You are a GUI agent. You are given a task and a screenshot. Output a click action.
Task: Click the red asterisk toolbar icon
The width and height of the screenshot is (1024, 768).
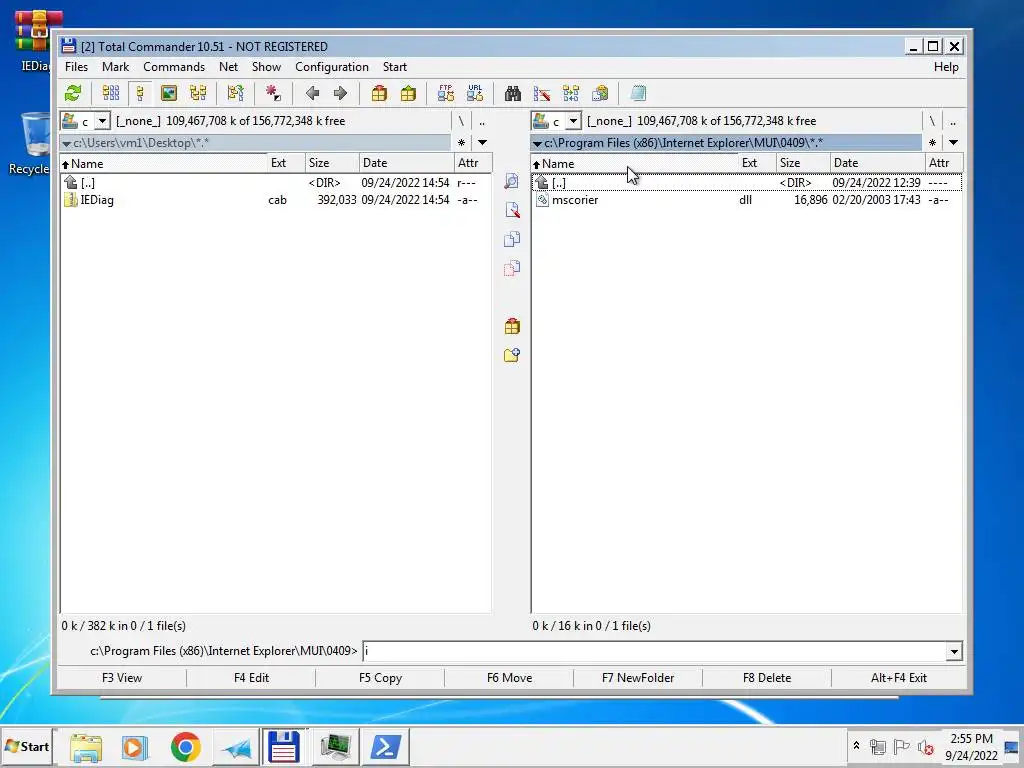pos(273,93)
